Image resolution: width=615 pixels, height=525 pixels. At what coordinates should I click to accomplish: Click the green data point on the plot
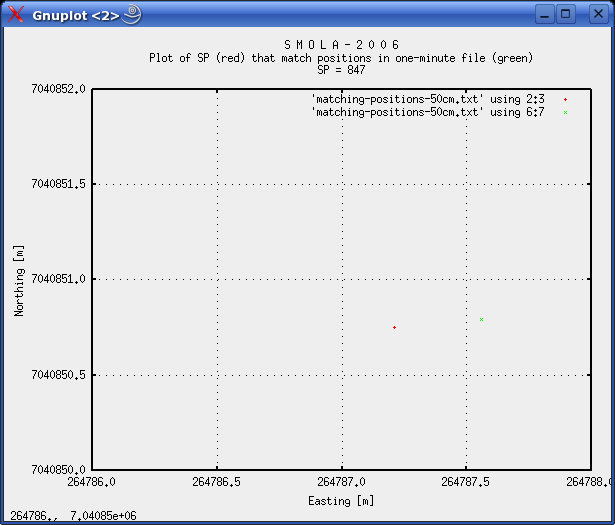pyautogui.click(x=482, y=320)
